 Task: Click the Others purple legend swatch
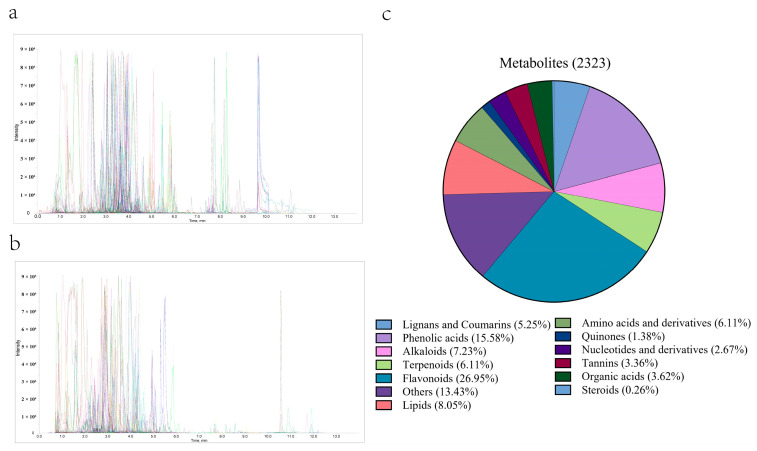click(384, 392)
